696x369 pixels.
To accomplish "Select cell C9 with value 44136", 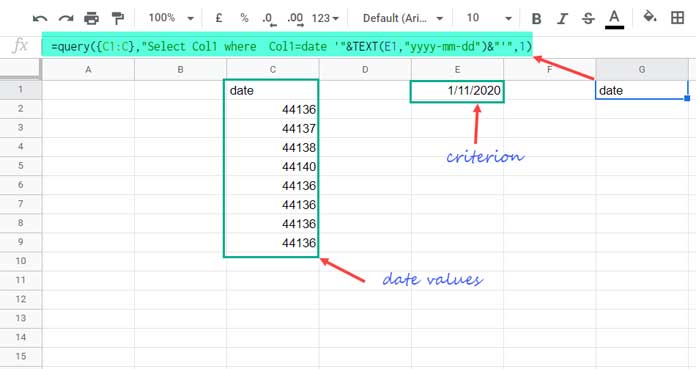I will pos(273,243).
